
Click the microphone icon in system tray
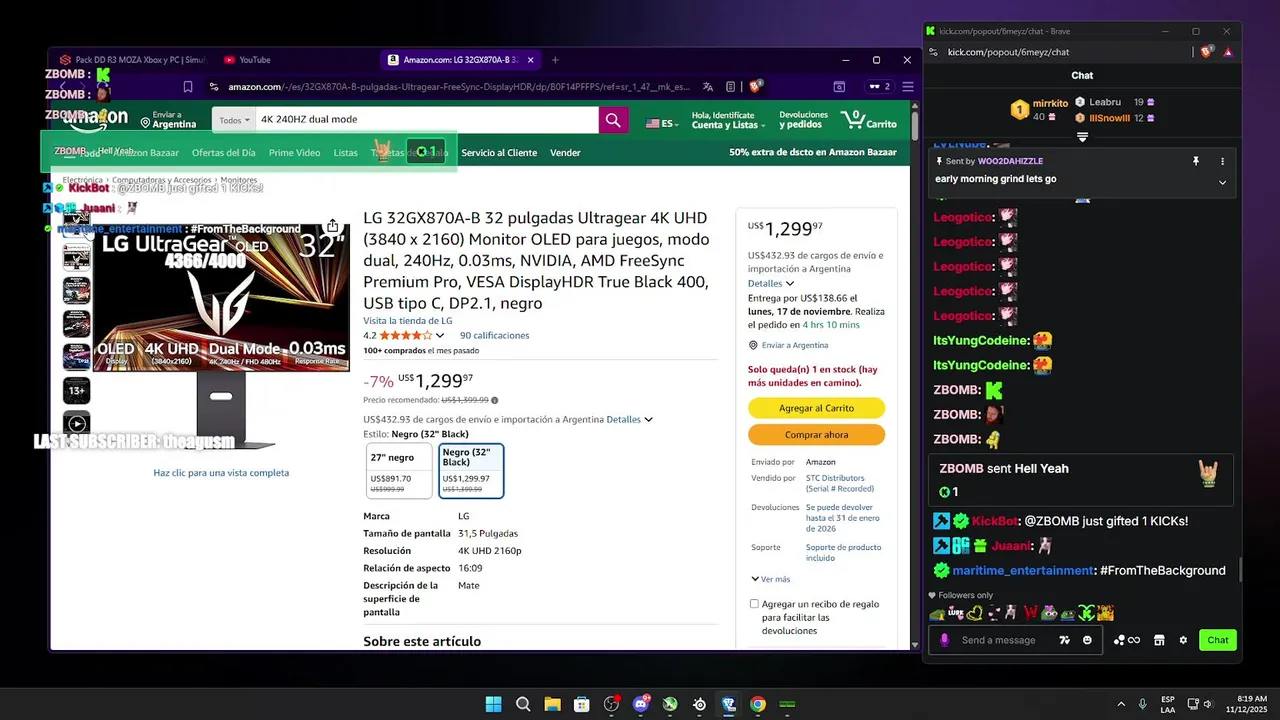click(x=1142, y=704)
